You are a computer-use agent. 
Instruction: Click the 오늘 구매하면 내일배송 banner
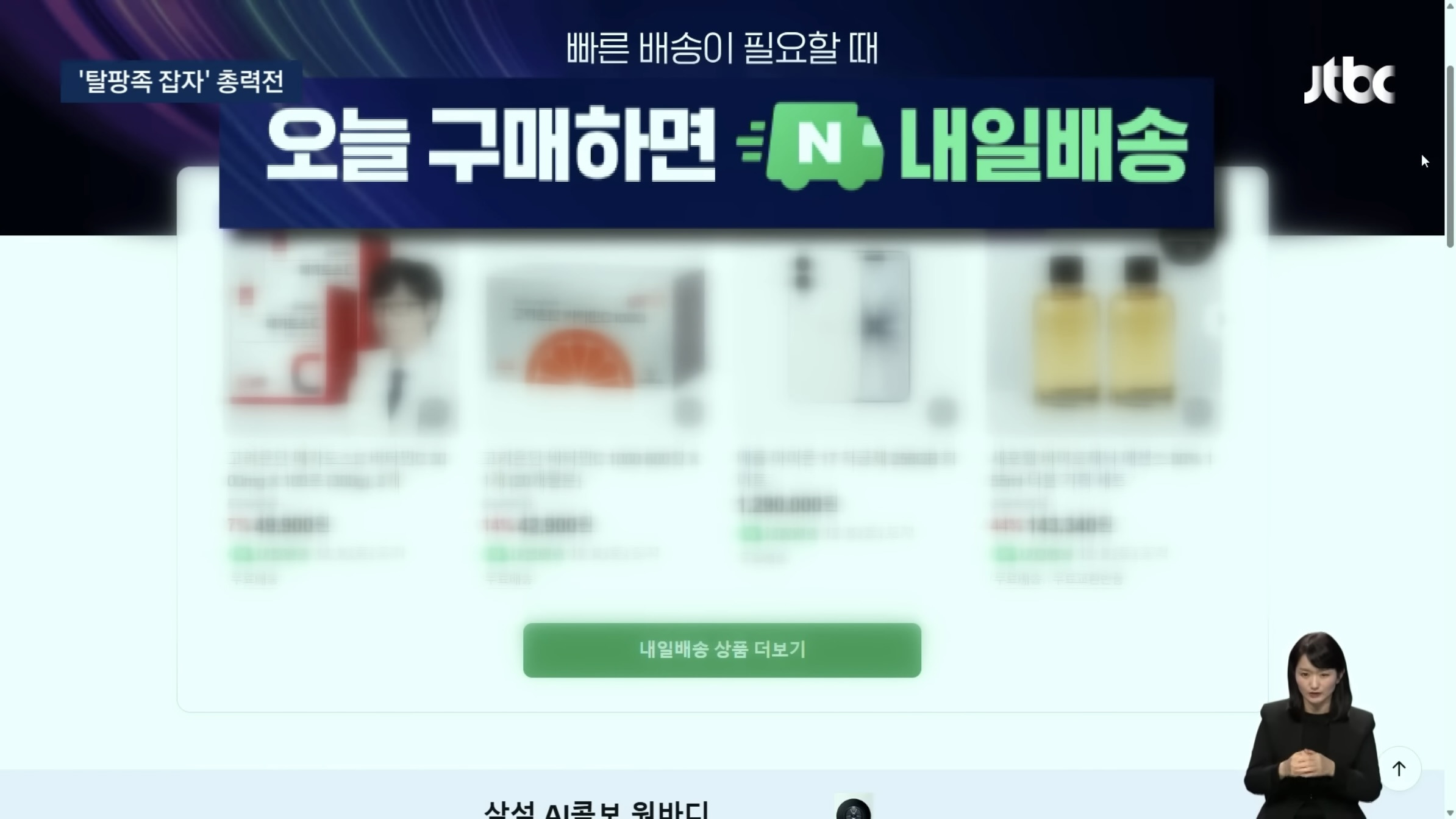click(x=716, y=152)
